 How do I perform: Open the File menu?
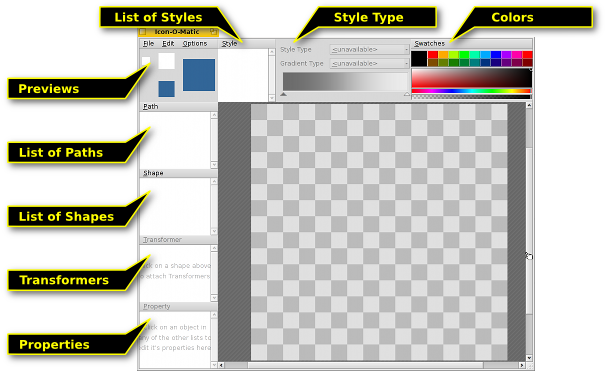coord(148,44)
